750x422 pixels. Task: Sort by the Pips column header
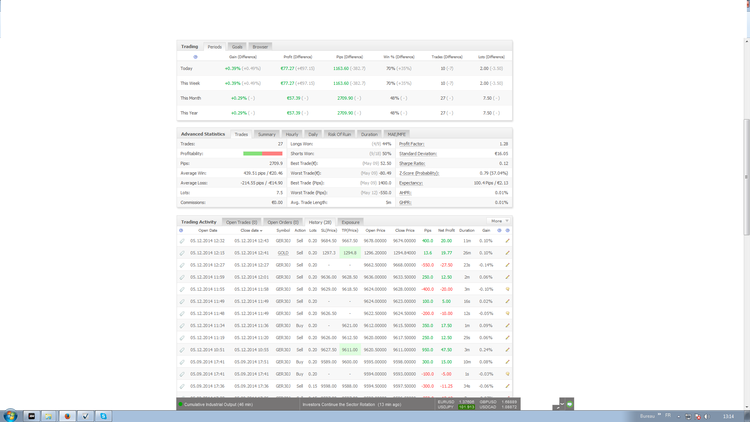pyautogui.click(x=428, y=231)
